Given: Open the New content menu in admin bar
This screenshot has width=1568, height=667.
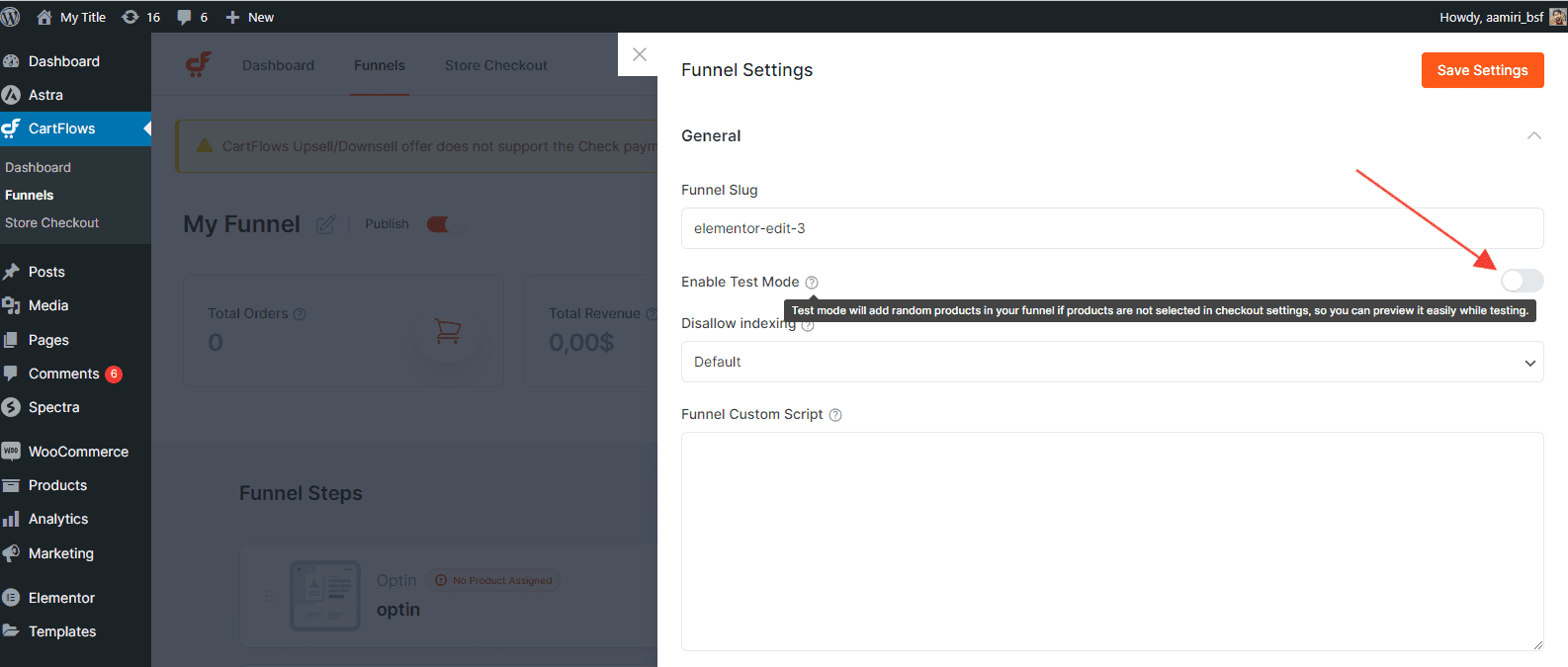Looking at the screenshot, I should [250, 17].
